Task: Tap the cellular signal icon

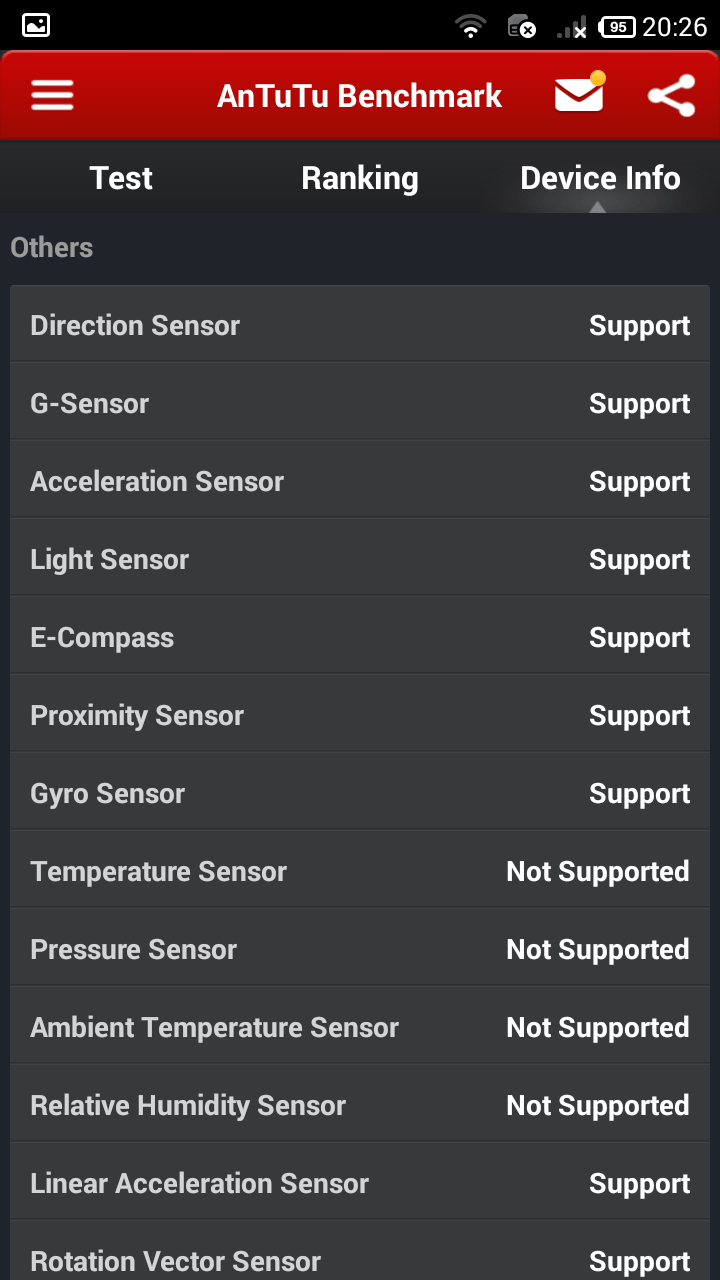Action: (572, 27)
